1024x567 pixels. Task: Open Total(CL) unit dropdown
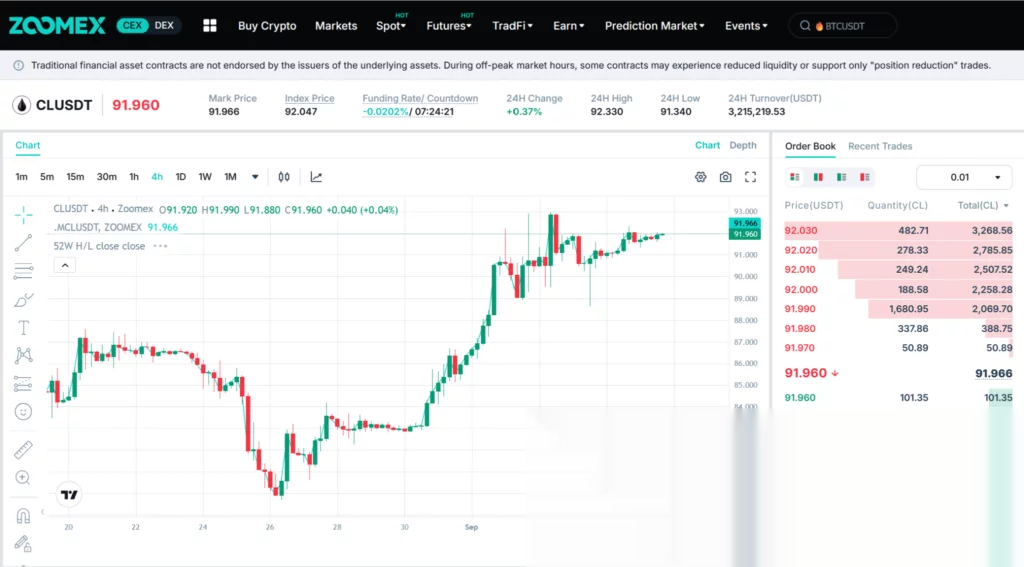point(1006,205)
